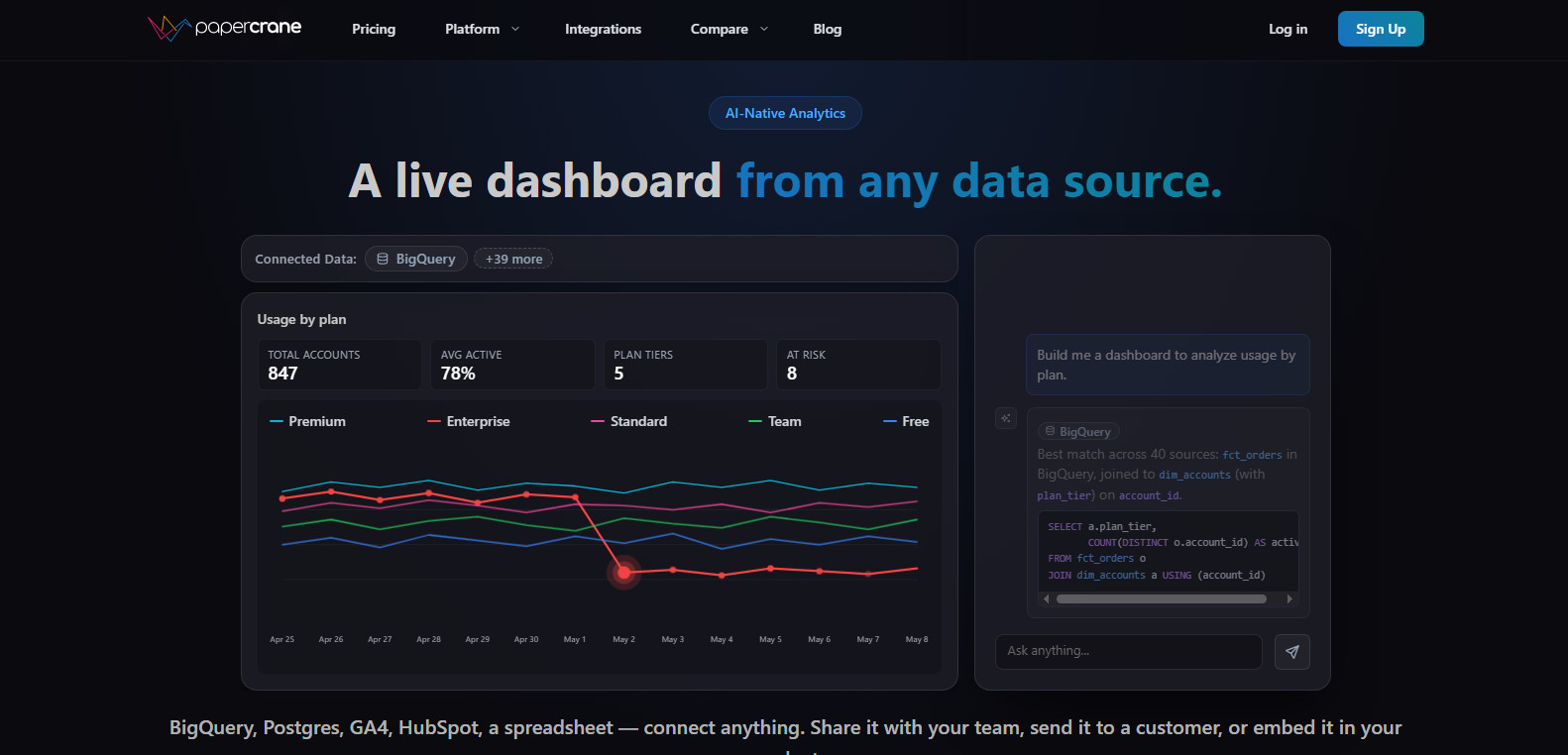Screen dimensions: 1568x755
Task: Click plan_tier in the chat reply text
Action: tap(1064, 495)
